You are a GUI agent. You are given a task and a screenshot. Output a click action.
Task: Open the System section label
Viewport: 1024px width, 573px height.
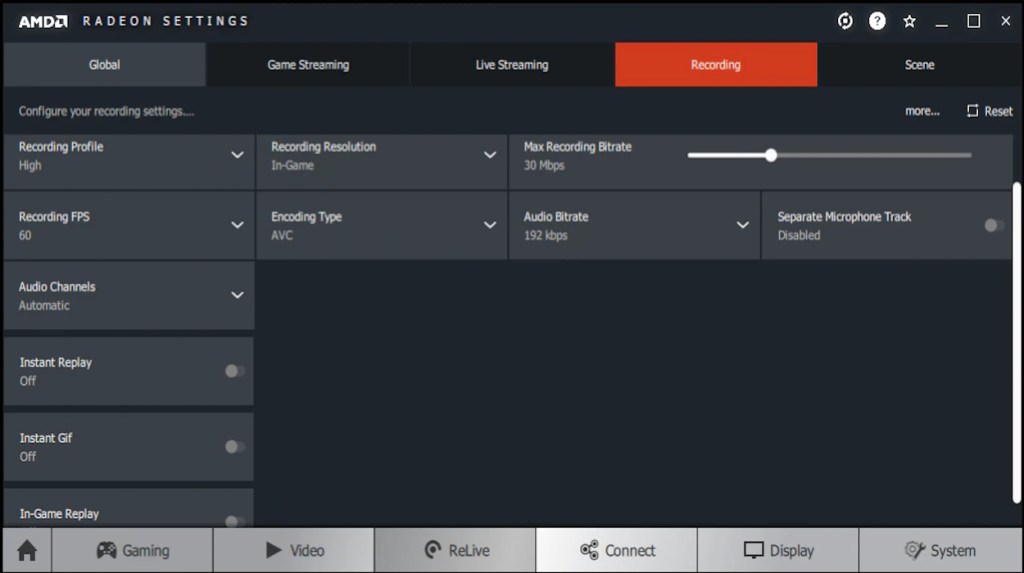pyautogui.click(x=953, y=551)
